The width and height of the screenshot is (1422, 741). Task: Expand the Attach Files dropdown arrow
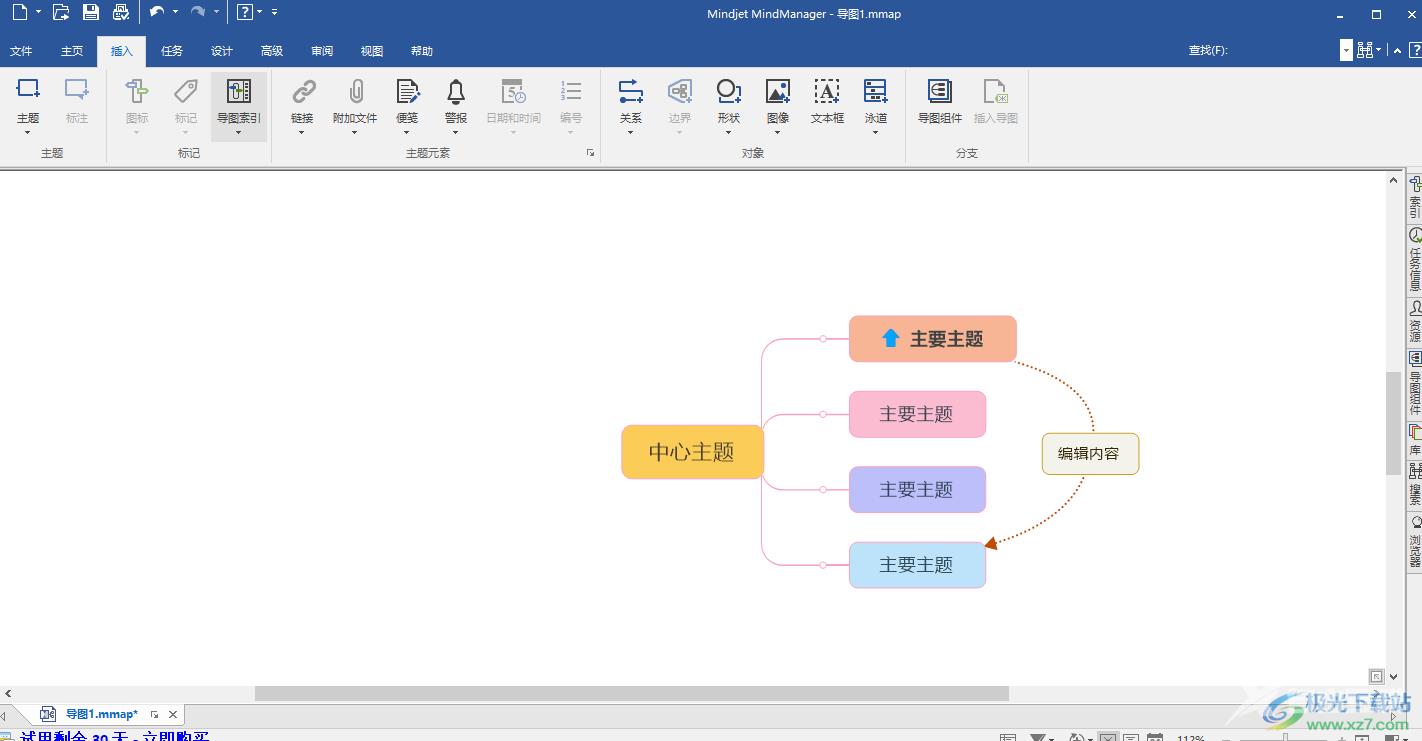pyautogui.click(x=355, y=132)
